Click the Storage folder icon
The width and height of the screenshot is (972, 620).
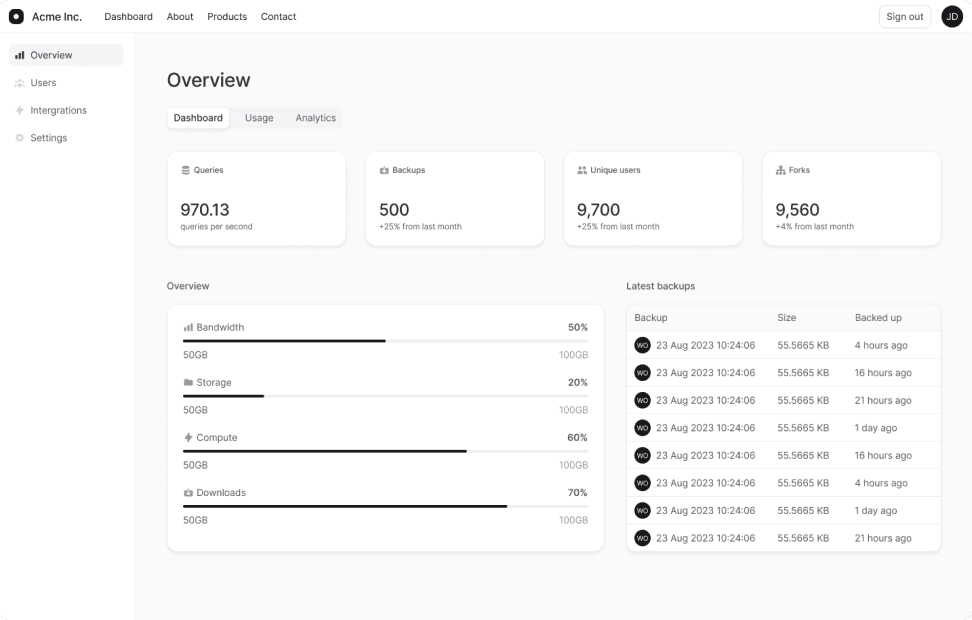click(188, 383)
